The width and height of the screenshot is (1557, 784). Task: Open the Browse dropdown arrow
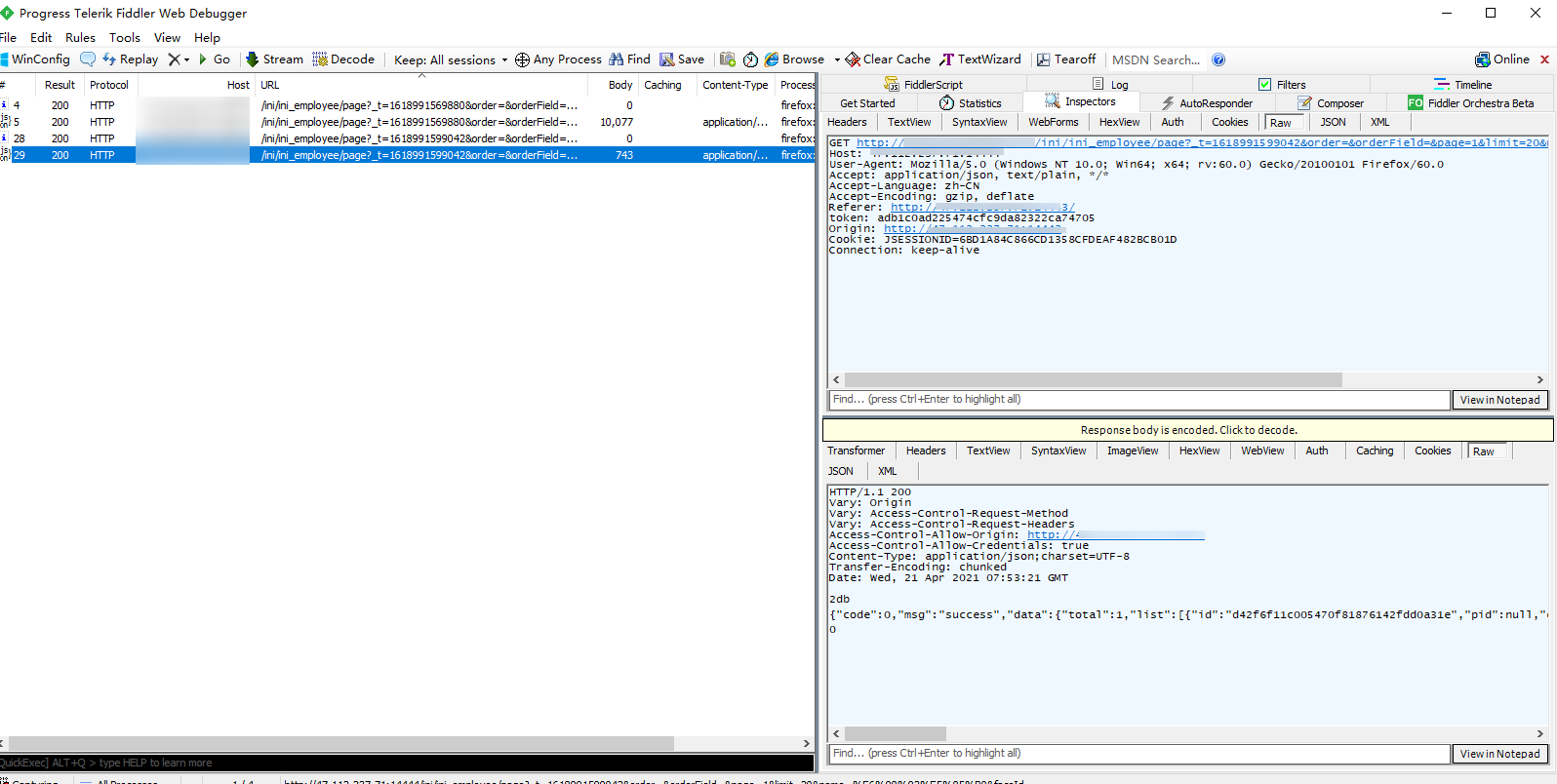pyautogui.click(x=837, y=59)
